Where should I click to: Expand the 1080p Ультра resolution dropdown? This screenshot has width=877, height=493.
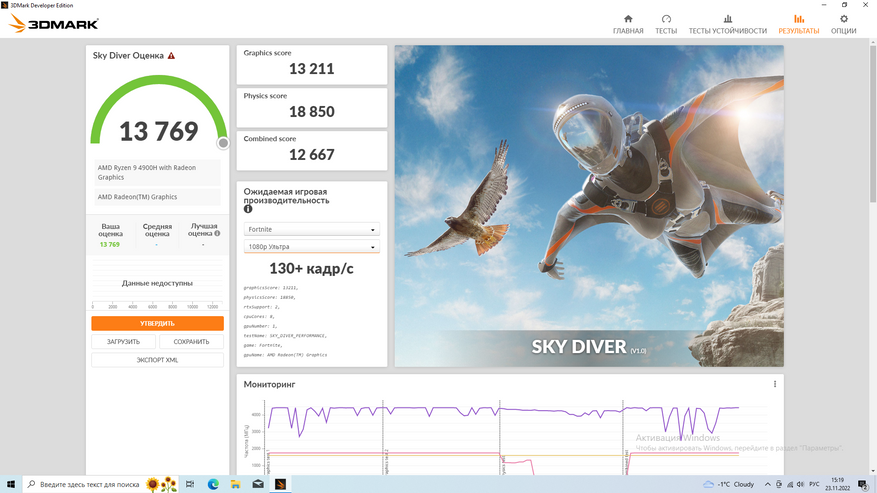point(312,246)
